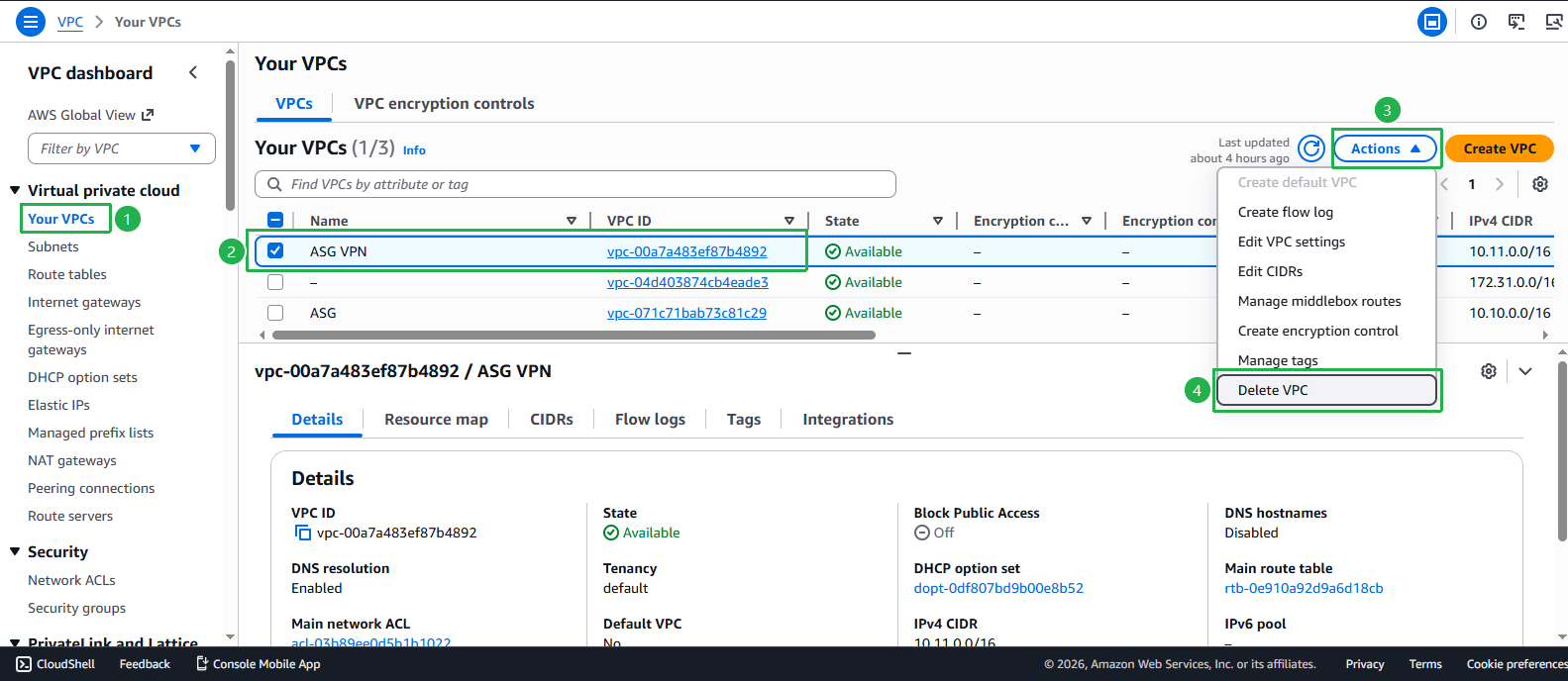Open Console Mobile App link
Screen dimensions: 1568x681
(x=258, y=664)
